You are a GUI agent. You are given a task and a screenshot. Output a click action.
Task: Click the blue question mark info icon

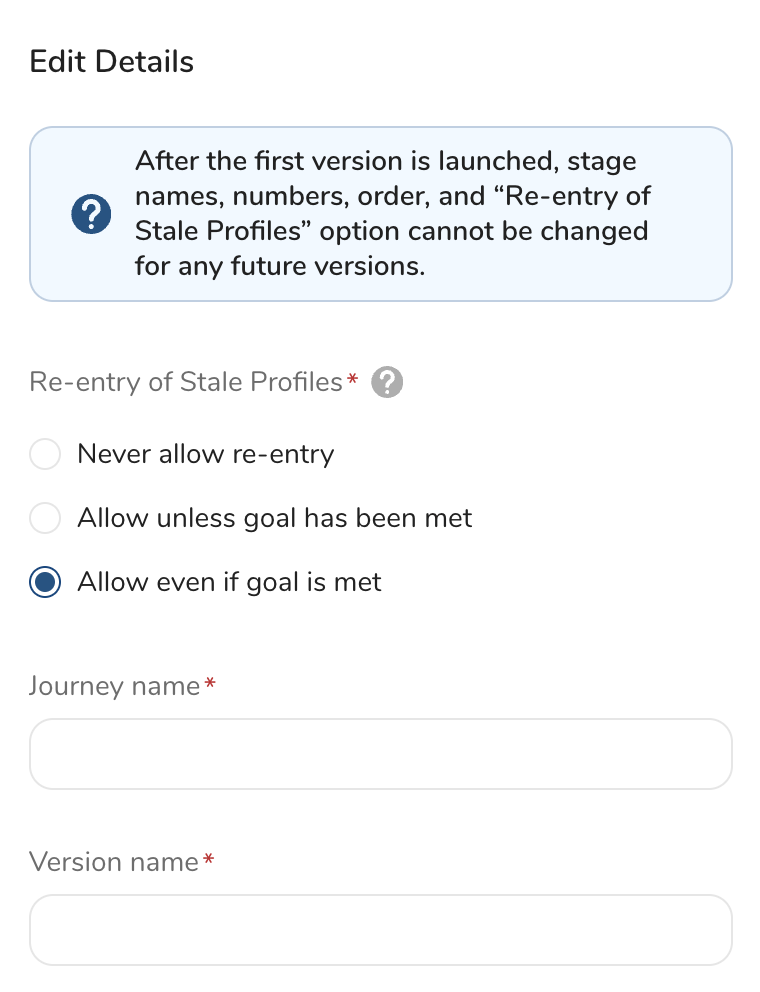point(90,214)
